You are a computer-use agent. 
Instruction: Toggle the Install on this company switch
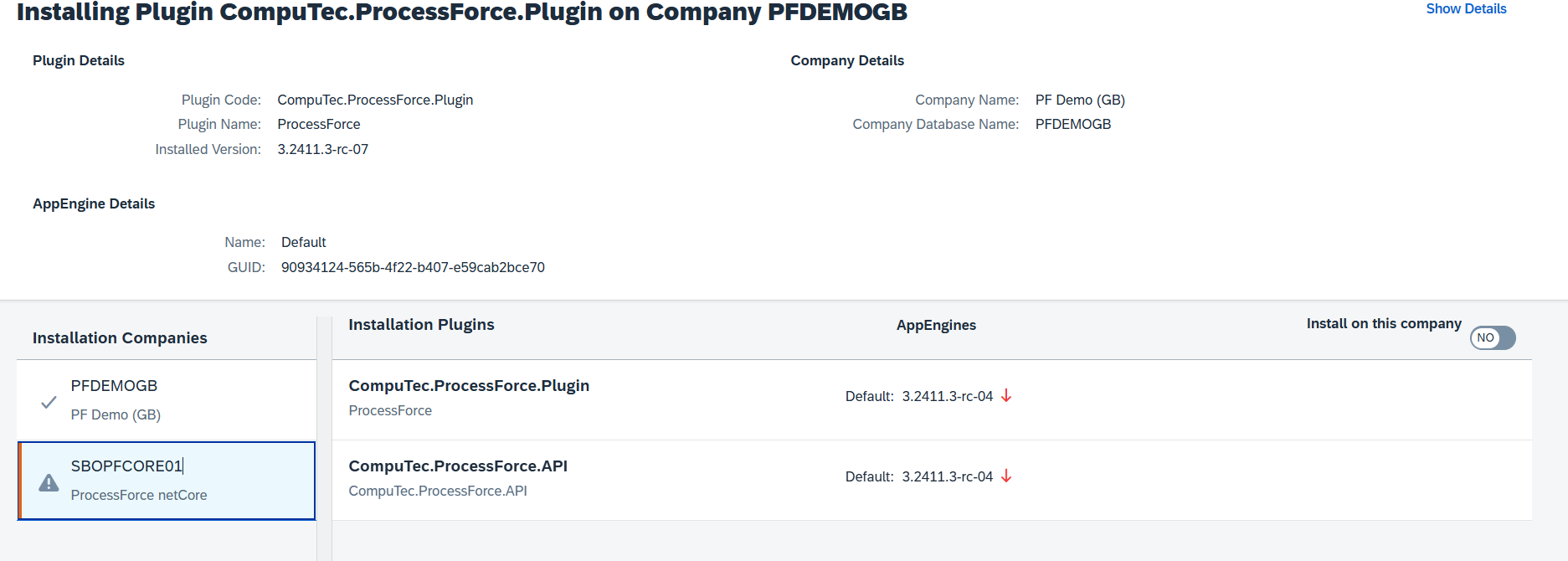(1493, 338)
